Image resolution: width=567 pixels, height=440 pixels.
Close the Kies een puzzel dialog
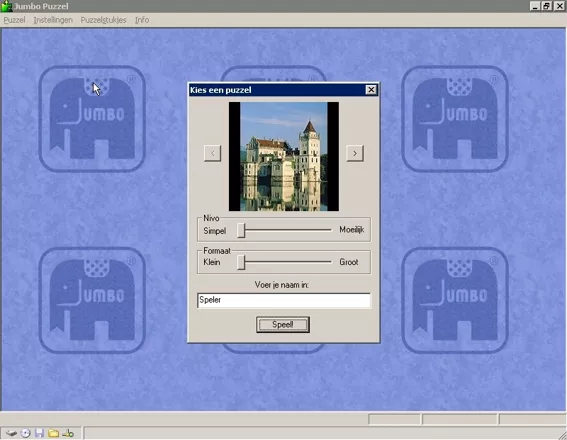tap(371, 90)
